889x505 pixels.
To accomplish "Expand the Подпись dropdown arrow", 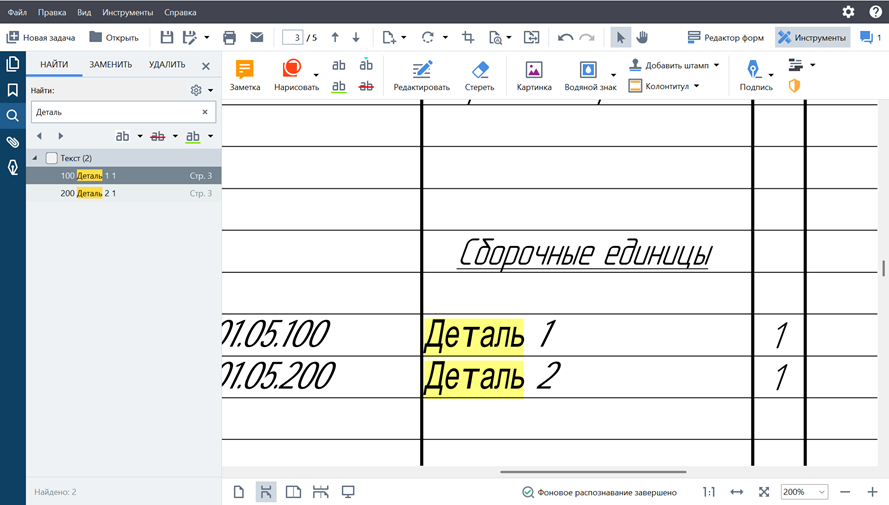I will coord(771,75).
